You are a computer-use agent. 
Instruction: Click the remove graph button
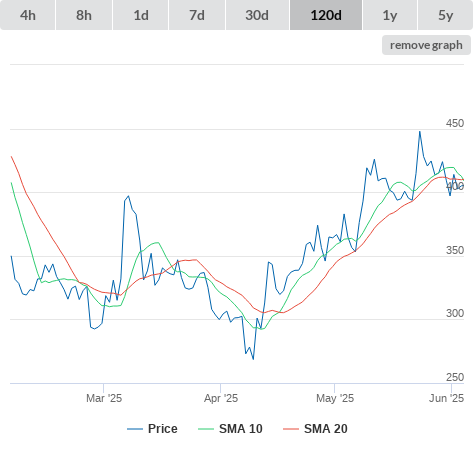point(426,45)
